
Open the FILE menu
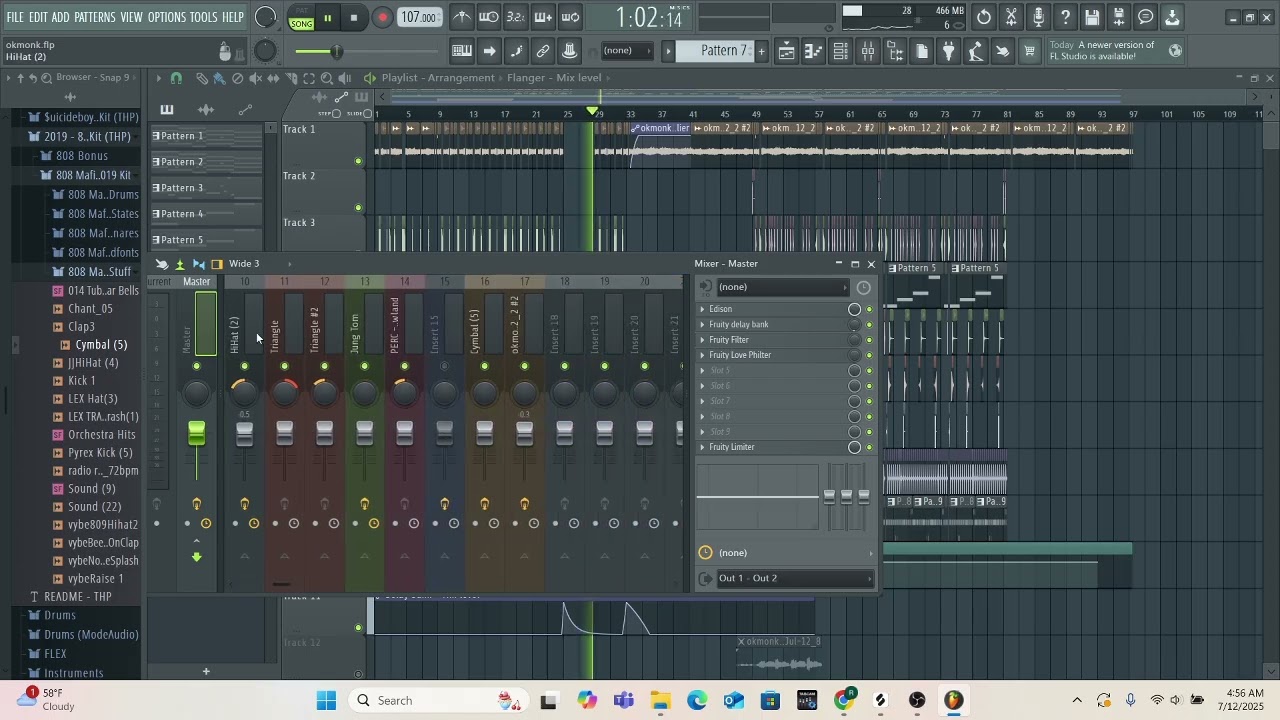pyautogui.click(x=15, y=17)
